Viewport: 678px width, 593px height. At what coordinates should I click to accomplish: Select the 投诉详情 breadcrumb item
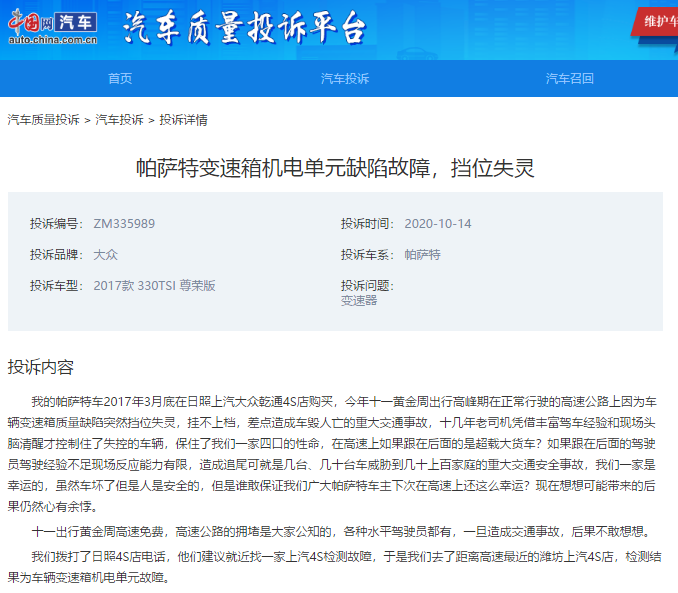(183, 120)
